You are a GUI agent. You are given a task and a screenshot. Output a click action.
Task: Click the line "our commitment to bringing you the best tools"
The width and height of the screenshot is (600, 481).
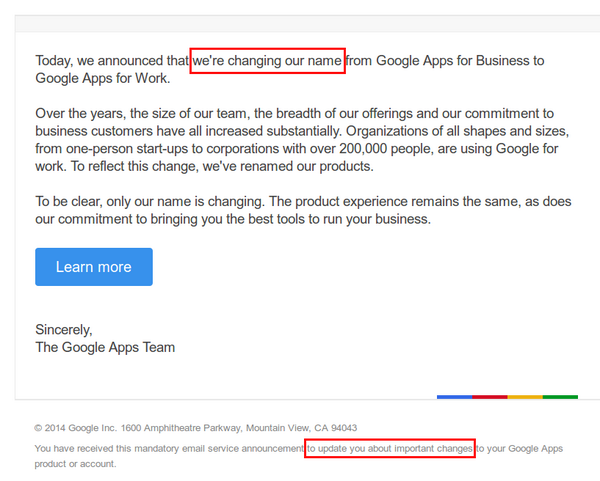233,219
